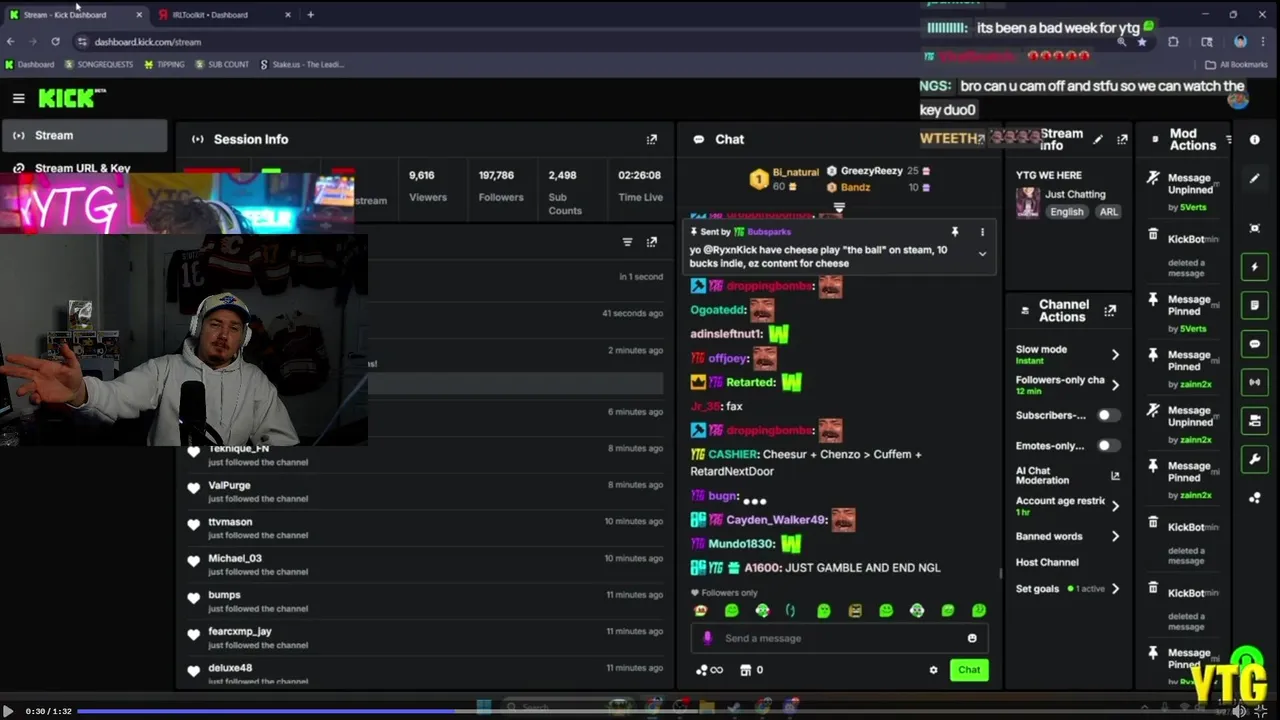
Task: Click the video progress bar
Action: 650,711
